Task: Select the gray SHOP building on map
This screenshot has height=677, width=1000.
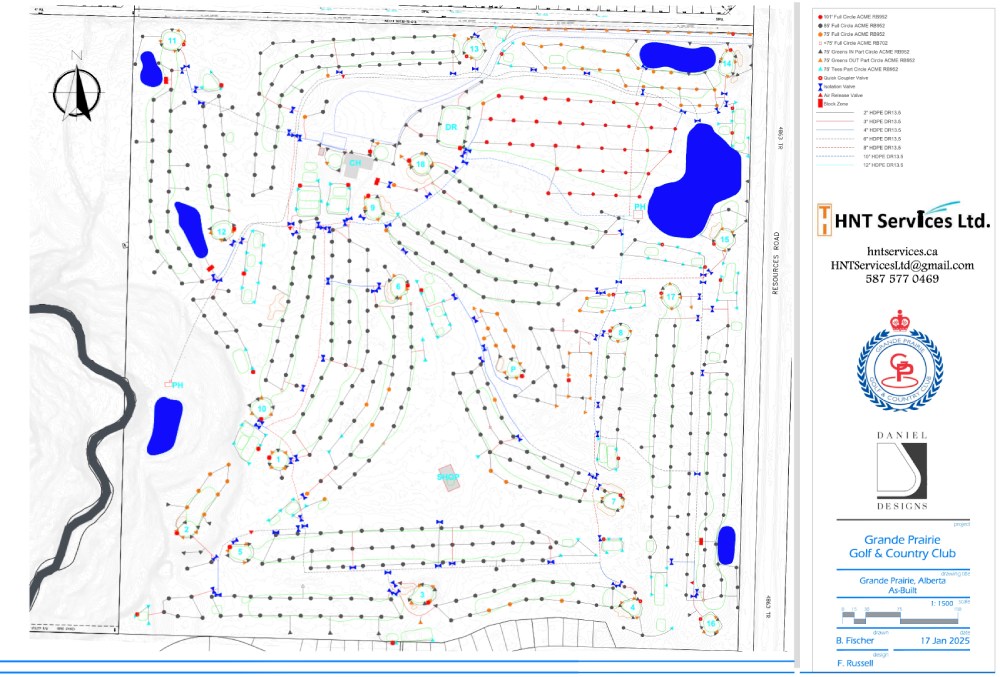Action: pyautogui.click(x=449, y=476)
